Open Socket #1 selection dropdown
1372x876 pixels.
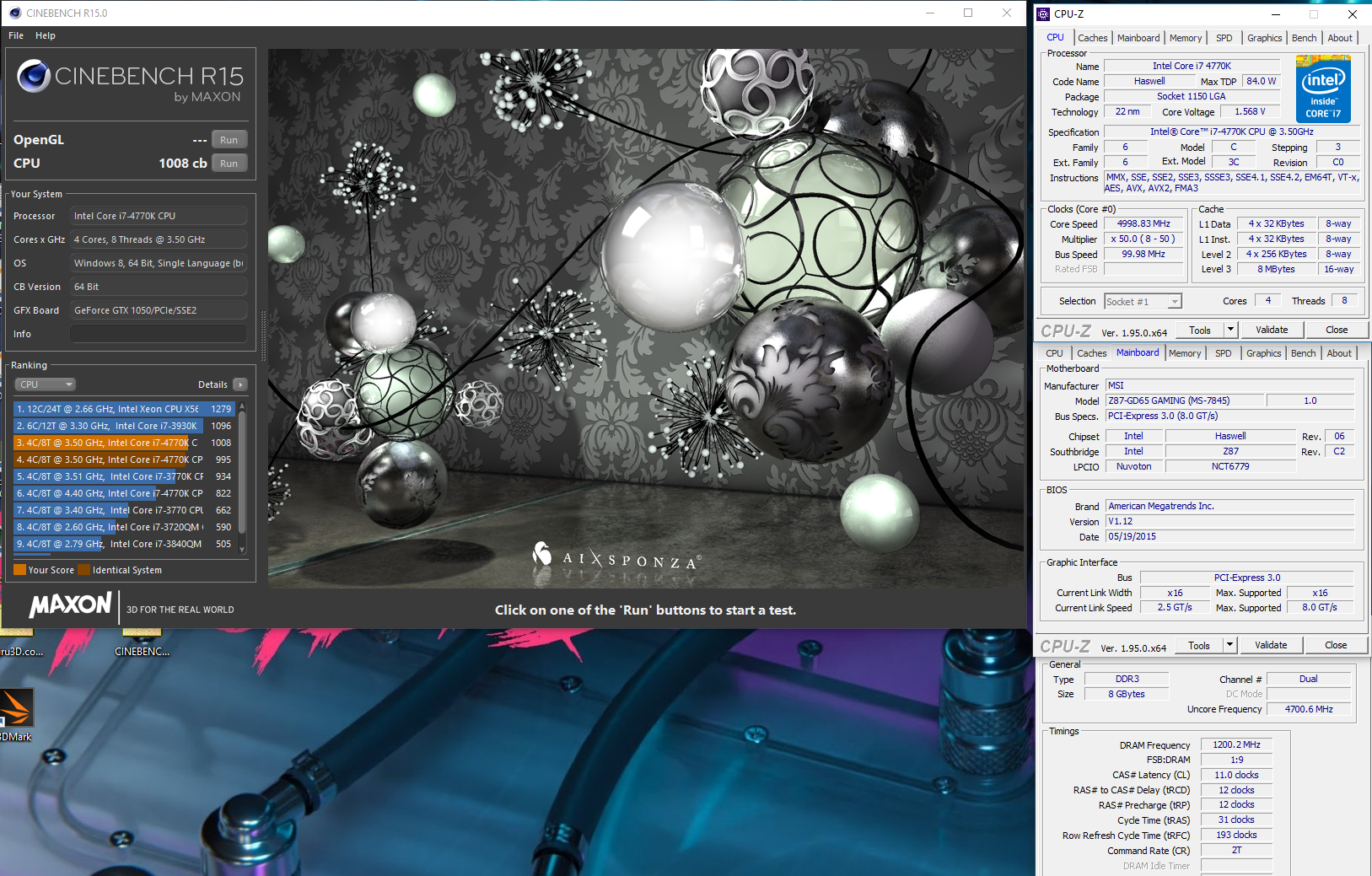point(1143,301)
